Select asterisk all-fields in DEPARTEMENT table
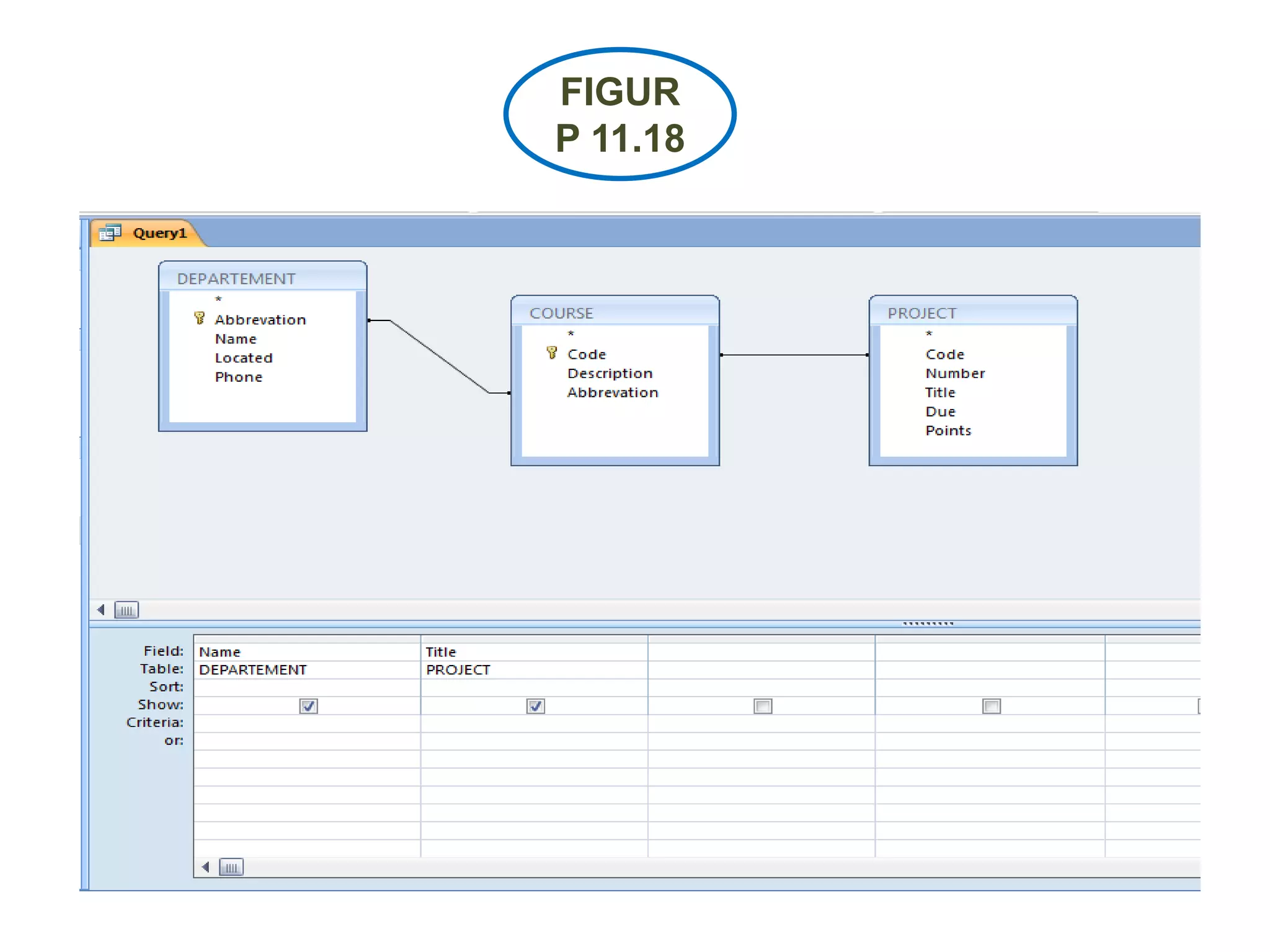 coord(218,300)
